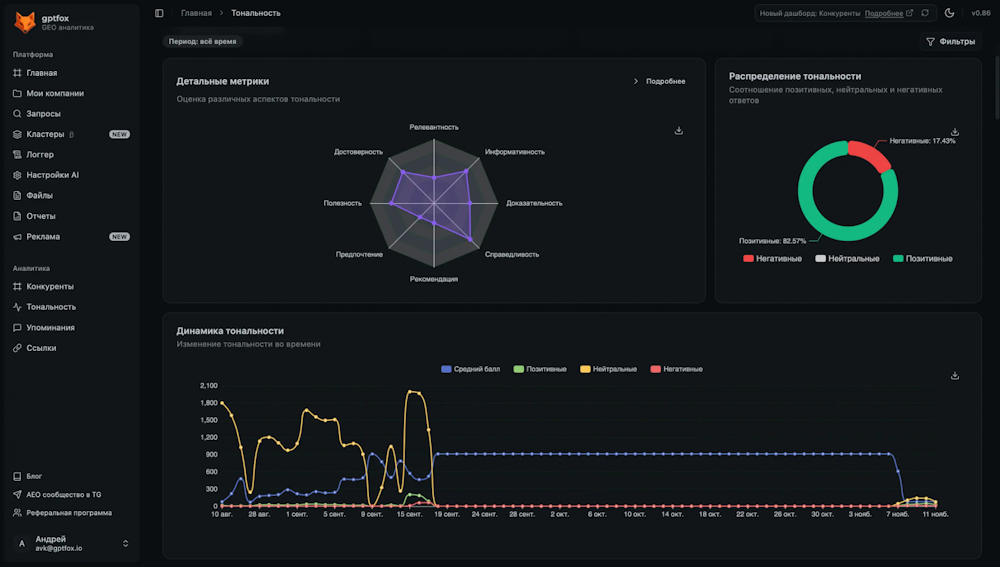Open Настройки AI in sidebar

(52, 175)
